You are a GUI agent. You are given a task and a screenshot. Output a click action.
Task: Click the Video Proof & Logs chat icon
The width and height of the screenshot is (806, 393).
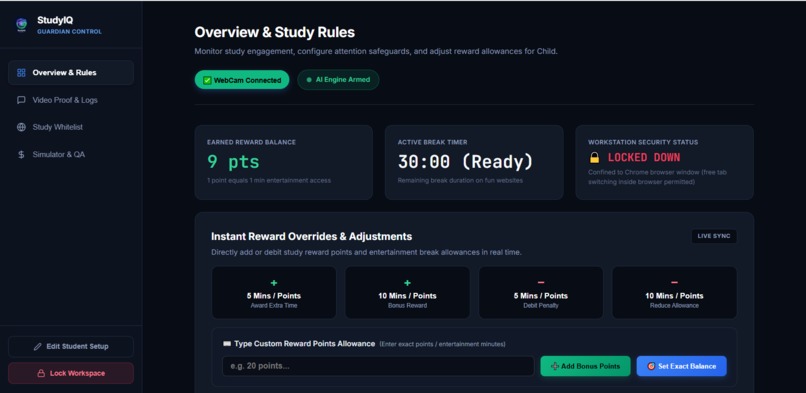pyautogui.click(x=21, y=100)
